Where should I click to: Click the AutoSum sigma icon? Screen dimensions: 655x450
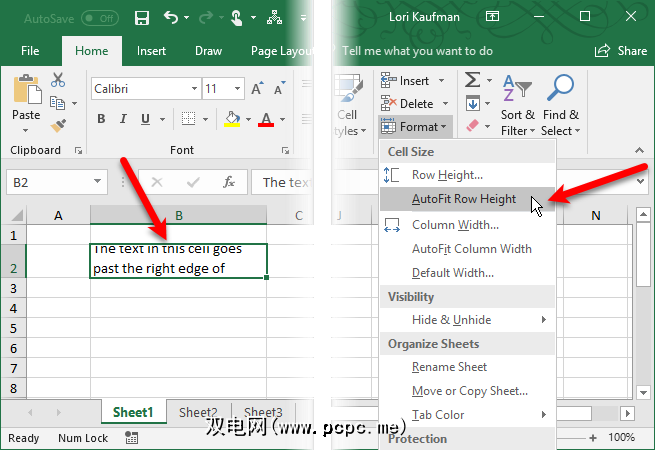point(473,81)
